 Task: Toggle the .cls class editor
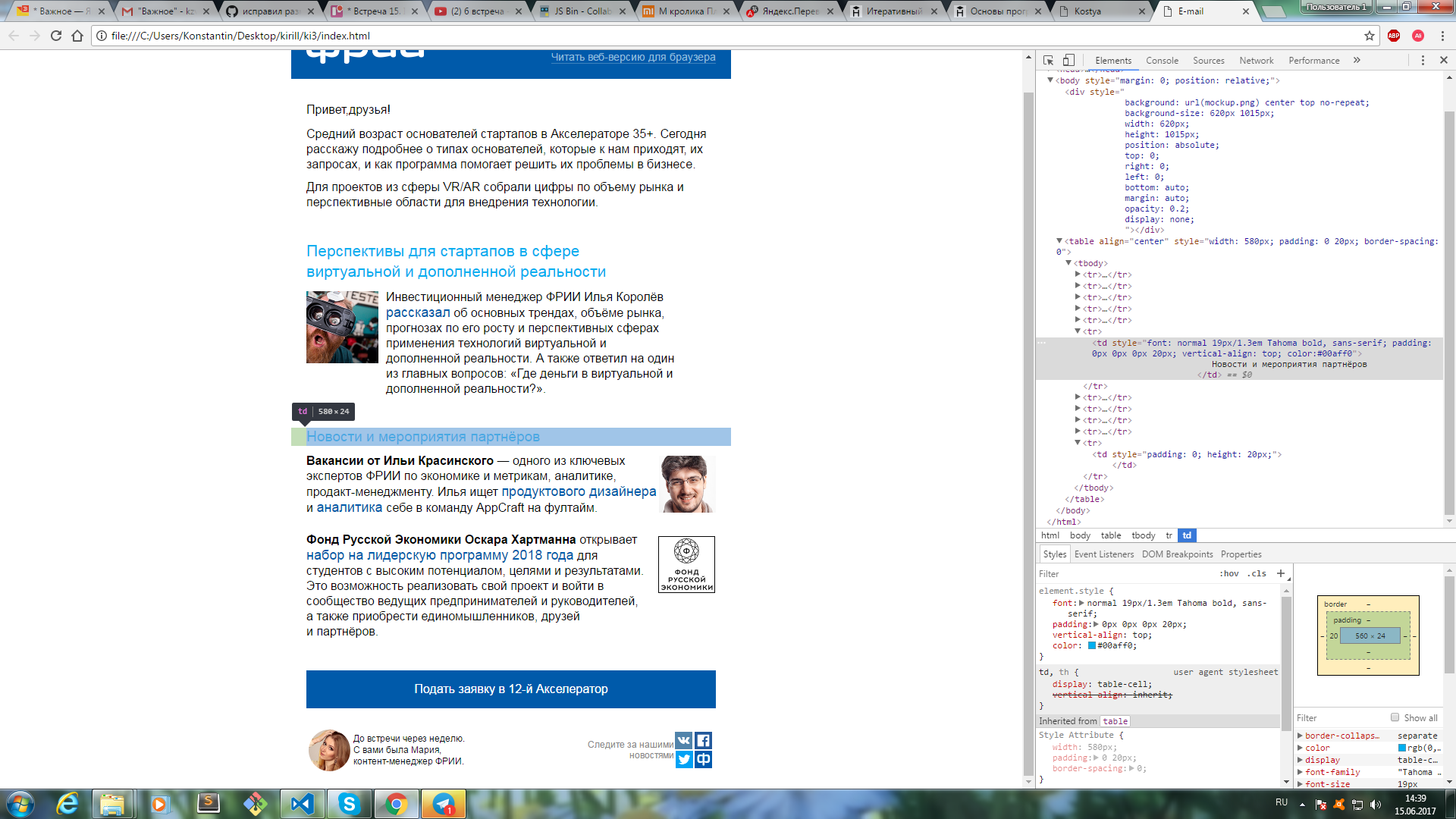point(1257,574)
